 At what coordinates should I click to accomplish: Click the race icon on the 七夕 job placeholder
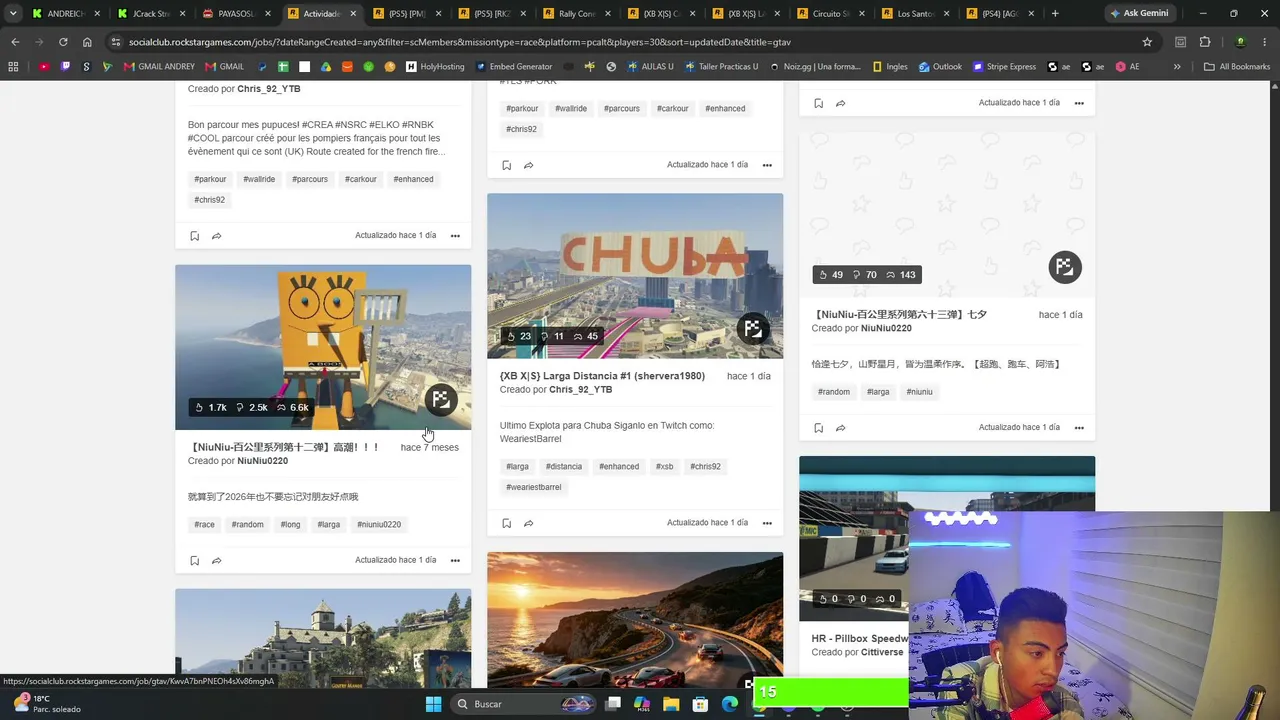(1065, 267)
